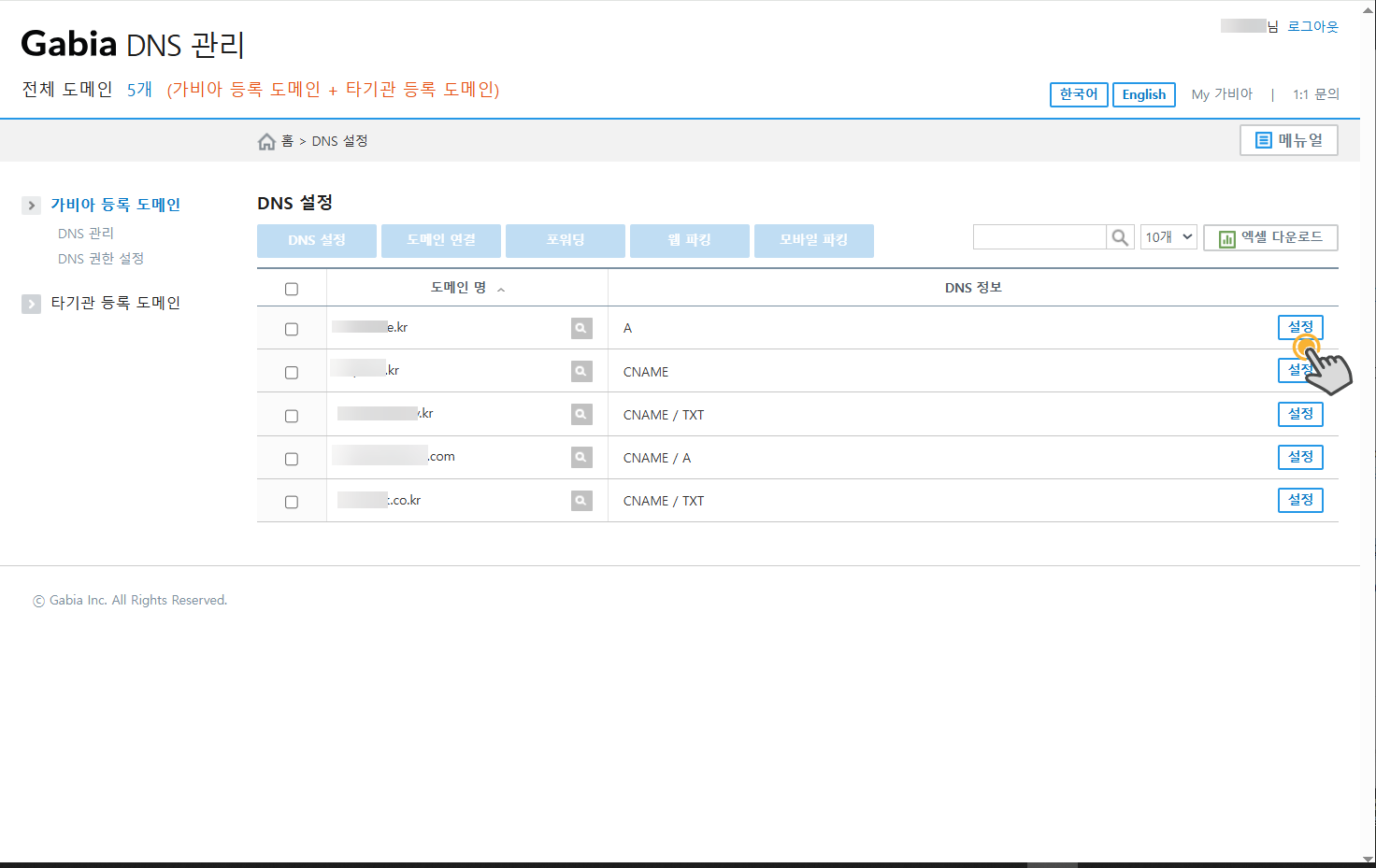Click the 로그아웃 link
Screen dimensions: 1376x868
pyautogui.click(x=1312, y=26)
